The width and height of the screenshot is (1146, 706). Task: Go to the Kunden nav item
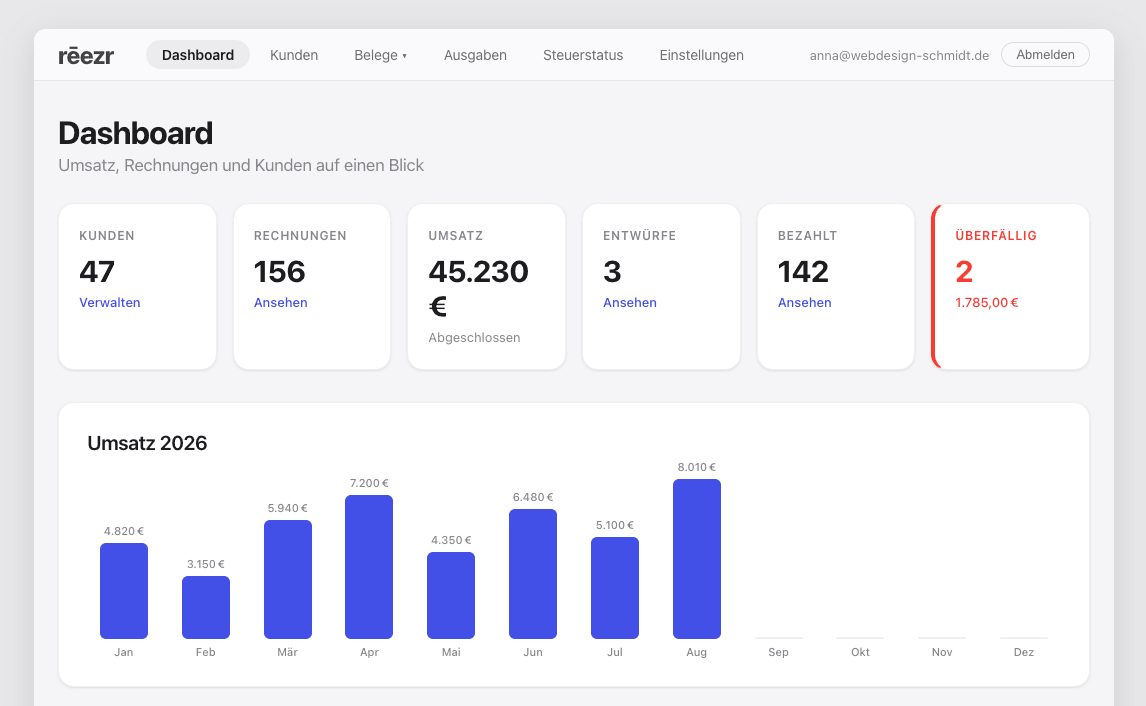click(x=294, y=55)
